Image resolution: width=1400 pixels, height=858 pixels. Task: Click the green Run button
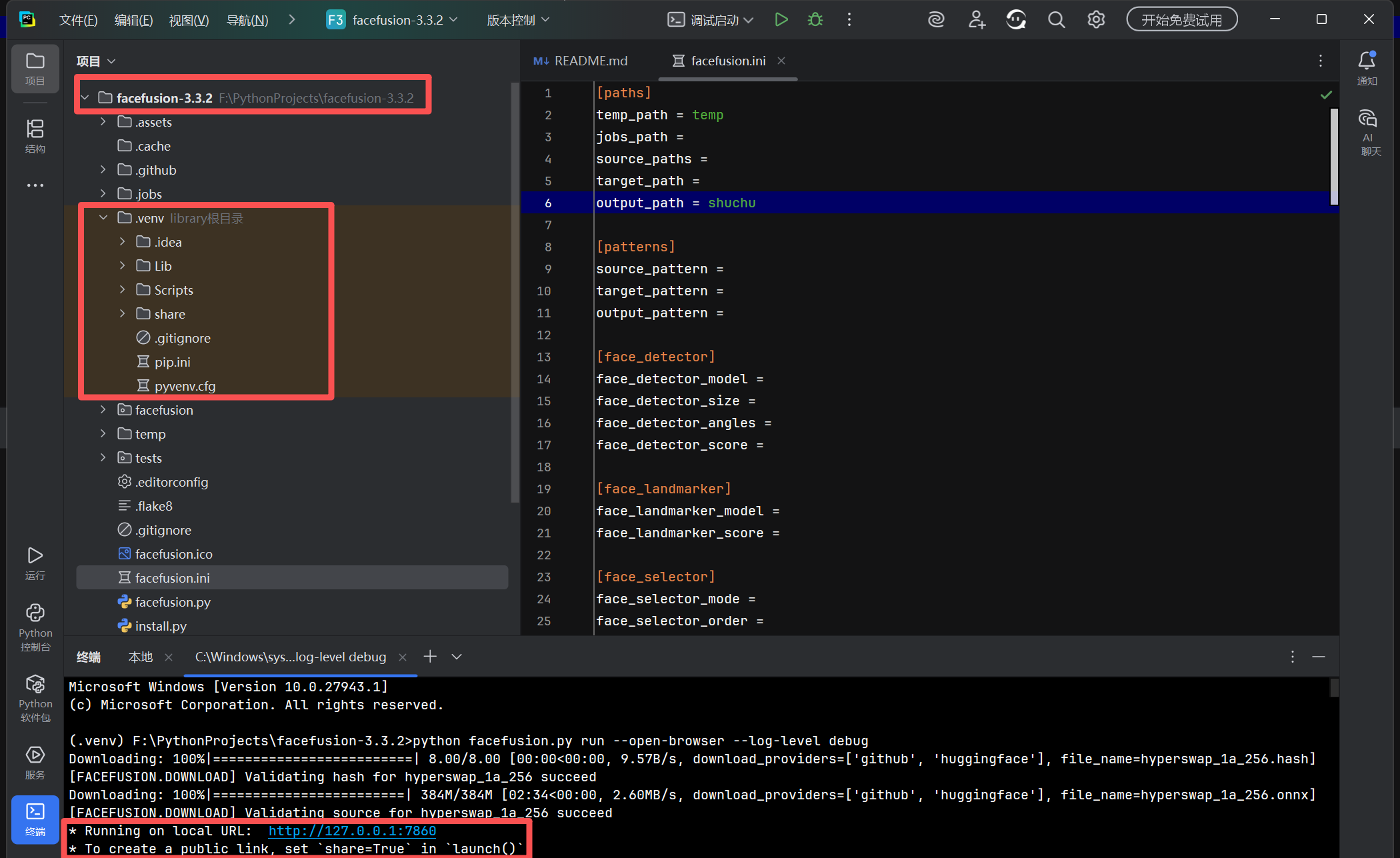(x=781, y=20)
